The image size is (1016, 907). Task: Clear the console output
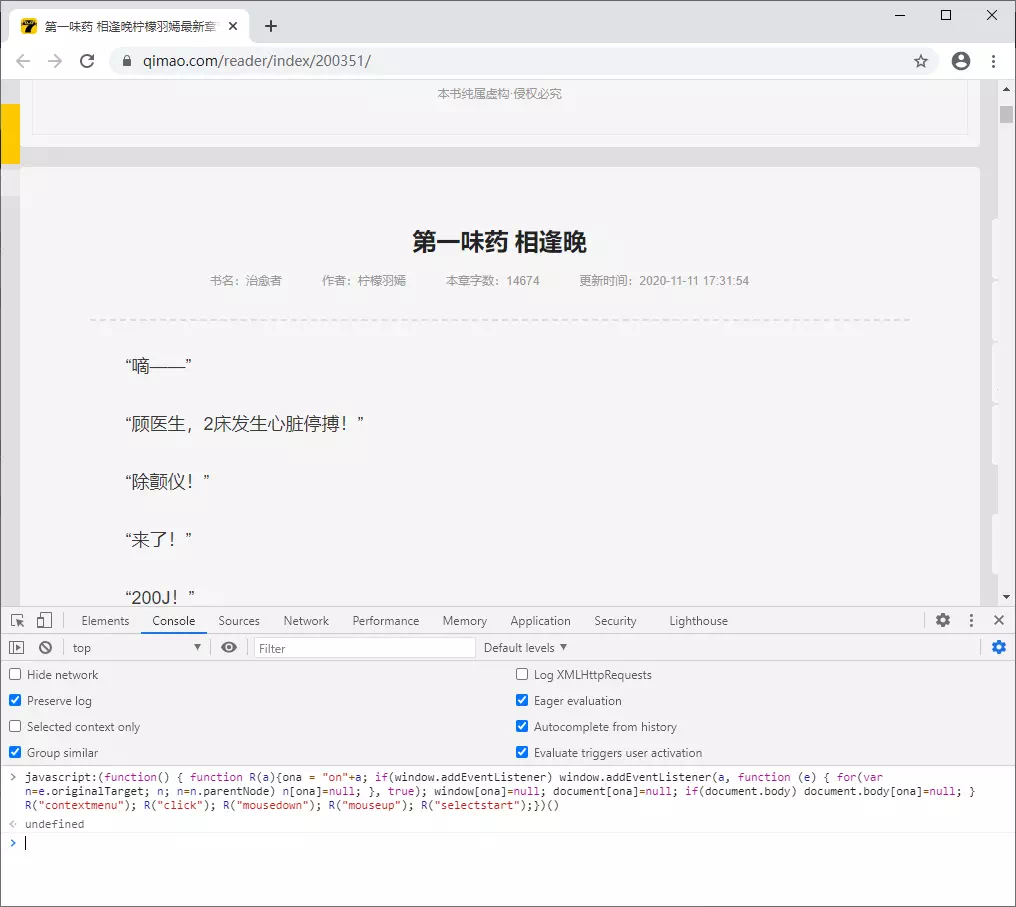tap(45, 647)
